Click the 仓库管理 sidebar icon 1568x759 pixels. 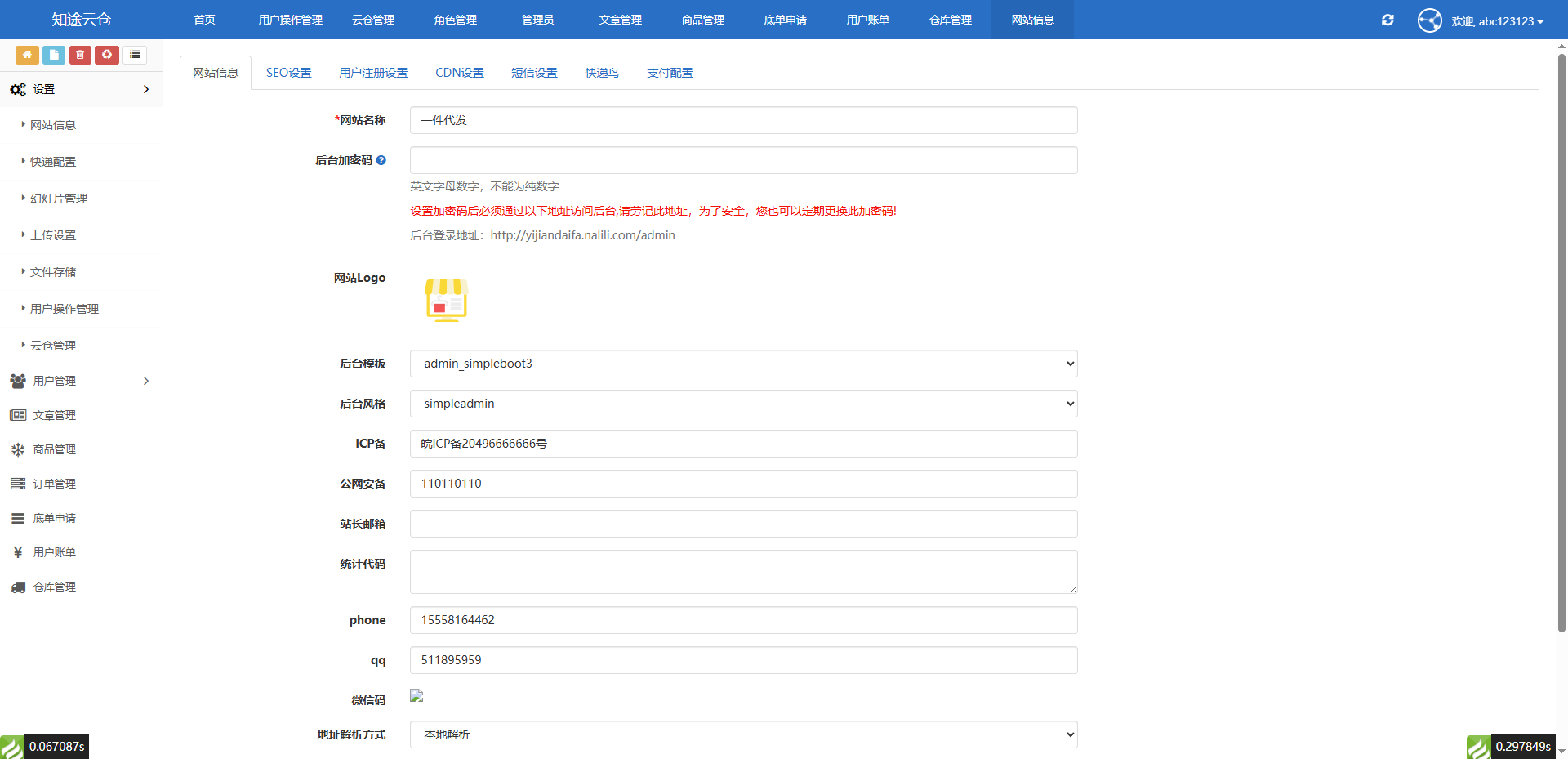(x=18, y=587)
